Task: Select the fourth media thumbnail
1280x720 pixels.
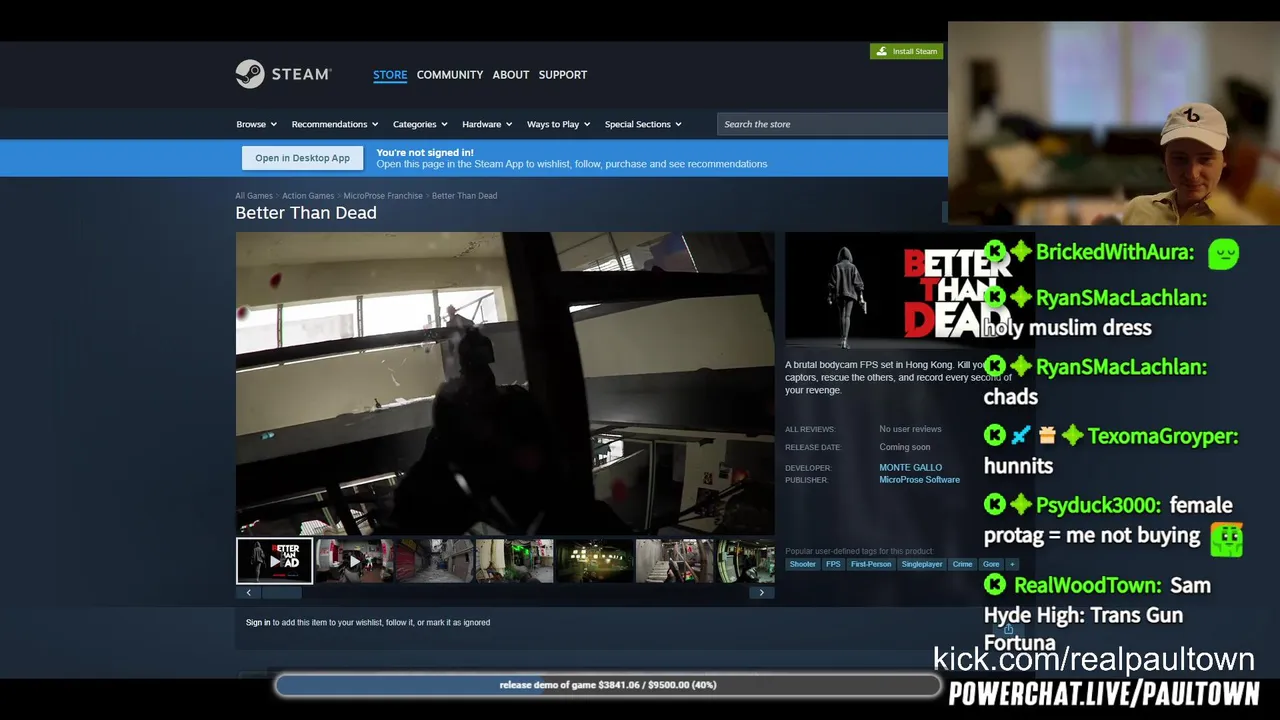Action: pos(514,561)
